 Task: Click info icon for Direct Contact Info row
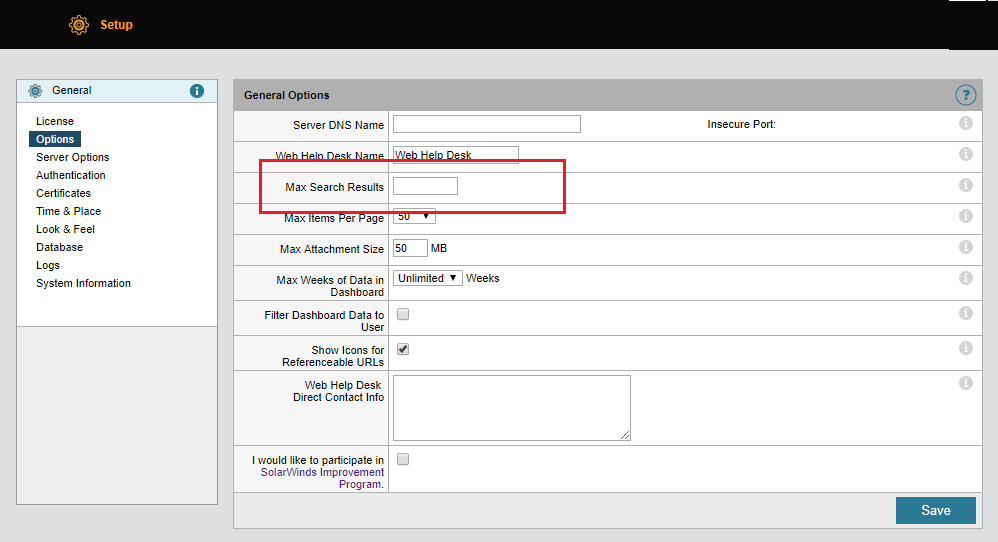(x=966, y=383)
